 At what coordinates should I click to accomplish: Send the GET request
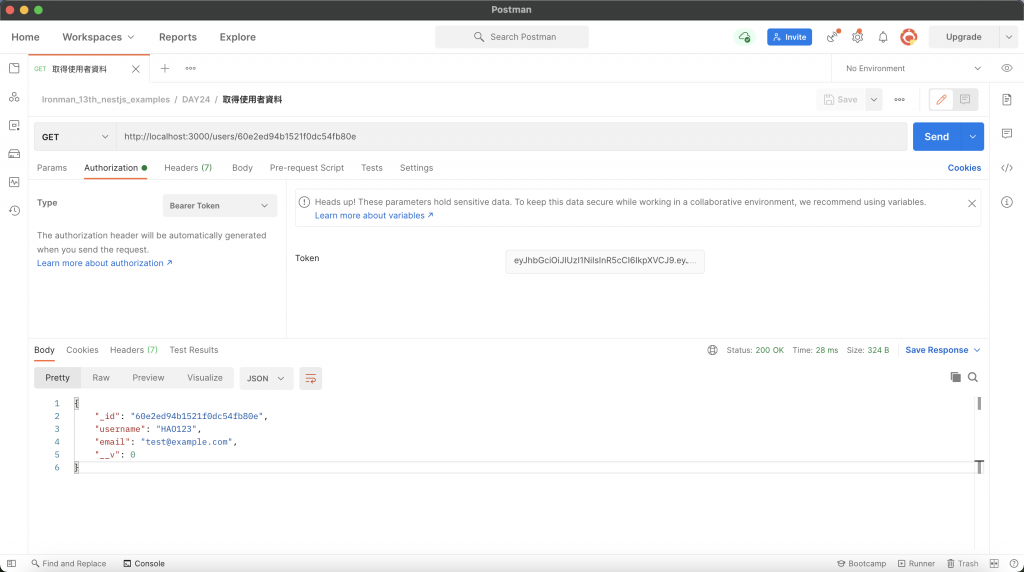936,137
